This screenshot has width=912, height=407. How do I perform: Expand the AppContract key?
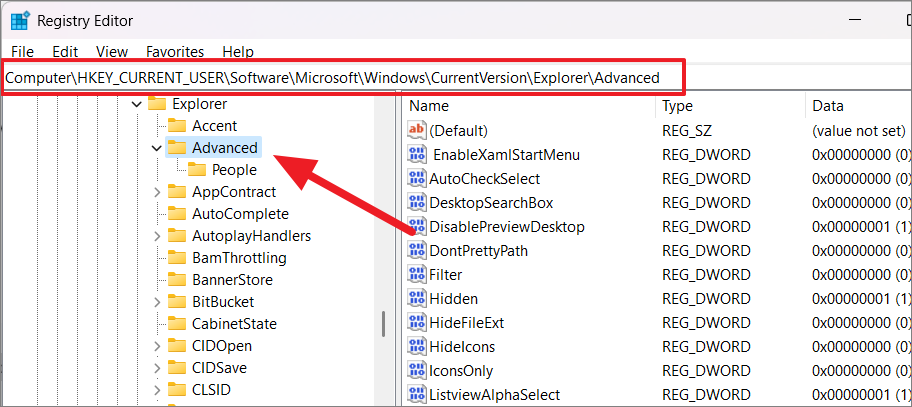tap(156, 192)
